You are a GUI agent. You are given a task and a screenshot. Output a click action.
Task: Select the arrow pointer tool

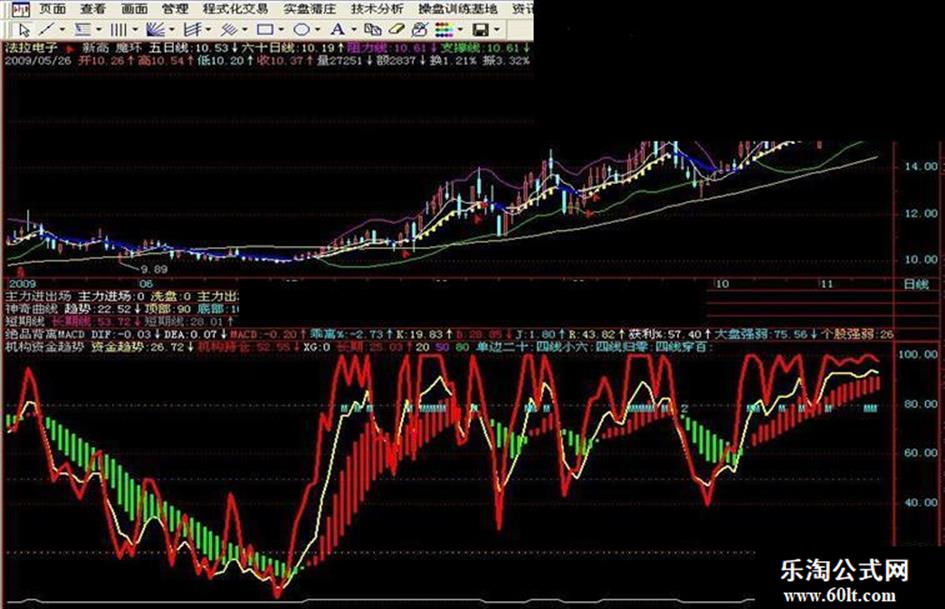[23, 29]
